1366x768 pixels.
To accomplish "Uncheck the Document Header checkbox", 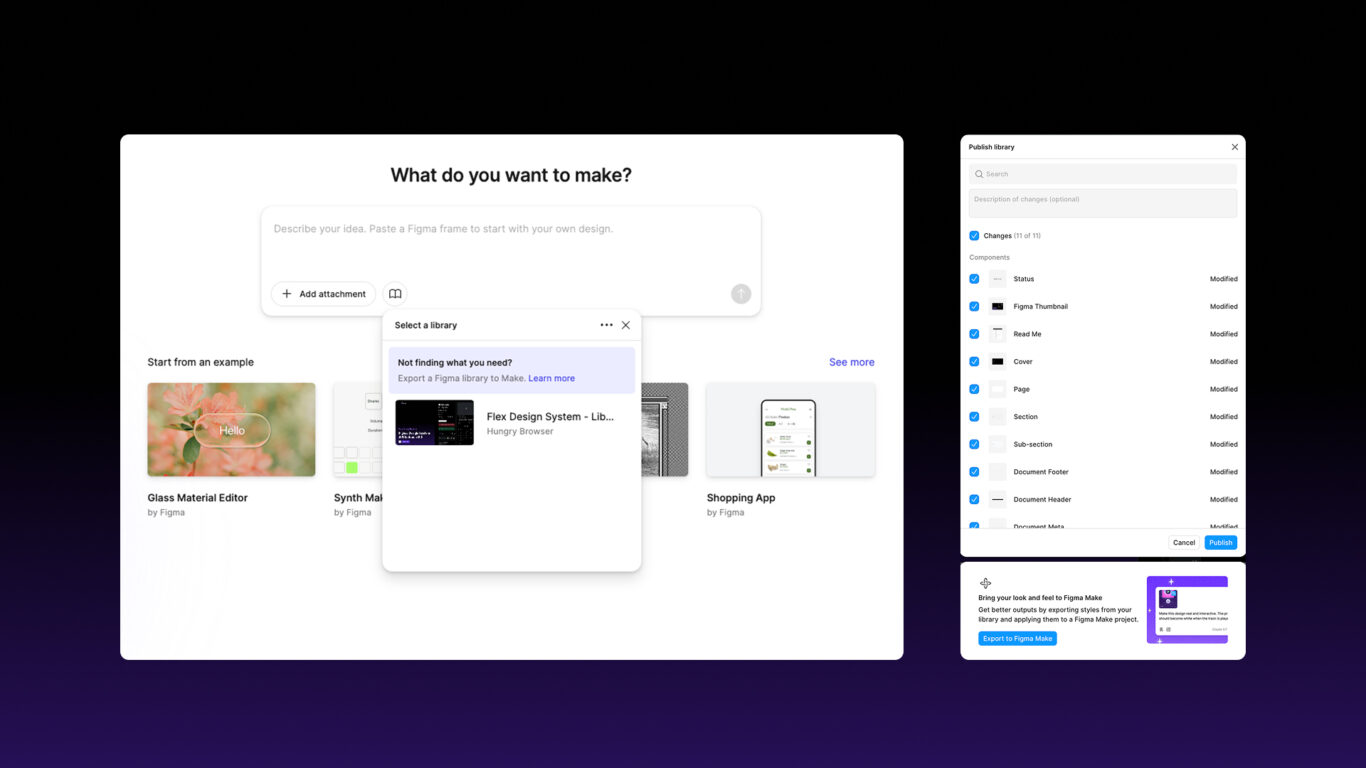I will [973, 499].
